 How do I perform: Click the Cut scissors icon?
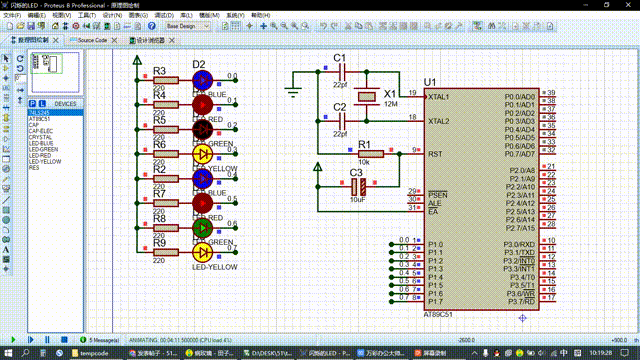coord(348,26)
